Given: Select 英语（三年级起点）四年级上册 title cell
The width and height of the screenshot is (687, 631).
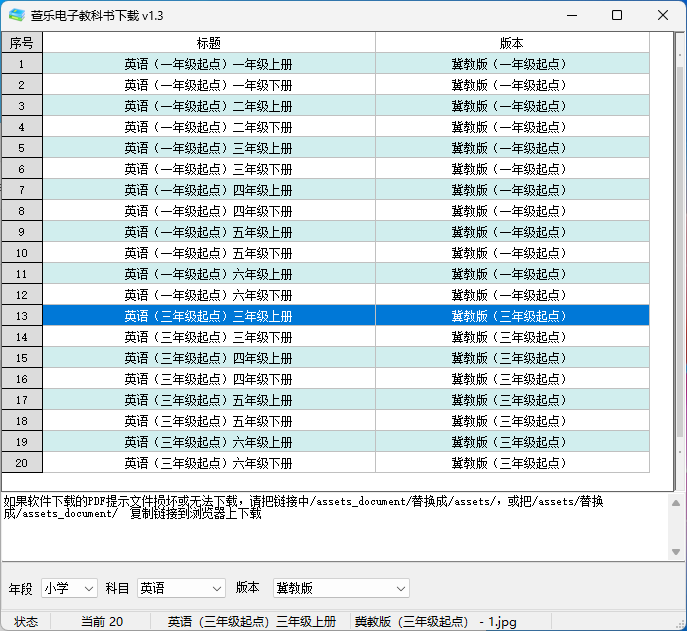Looking at the screenshot, I should [209, 358].
